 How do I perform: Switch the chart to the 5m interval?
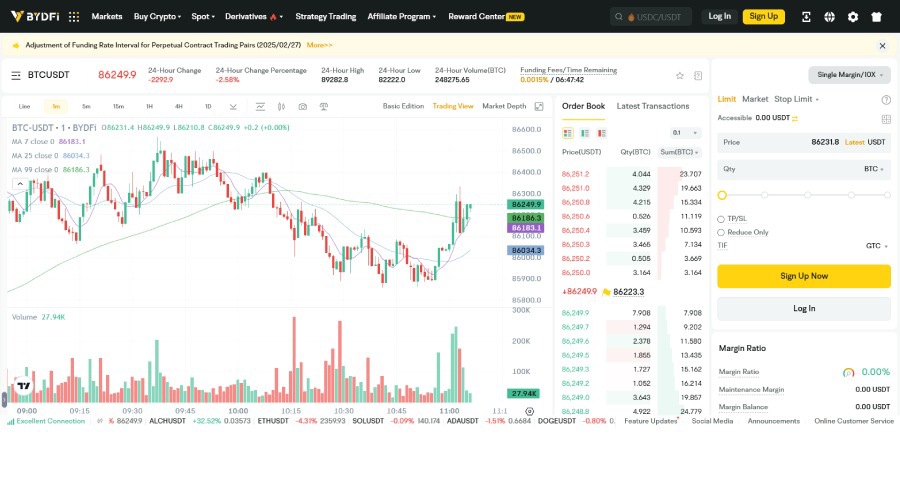(86, 106)
